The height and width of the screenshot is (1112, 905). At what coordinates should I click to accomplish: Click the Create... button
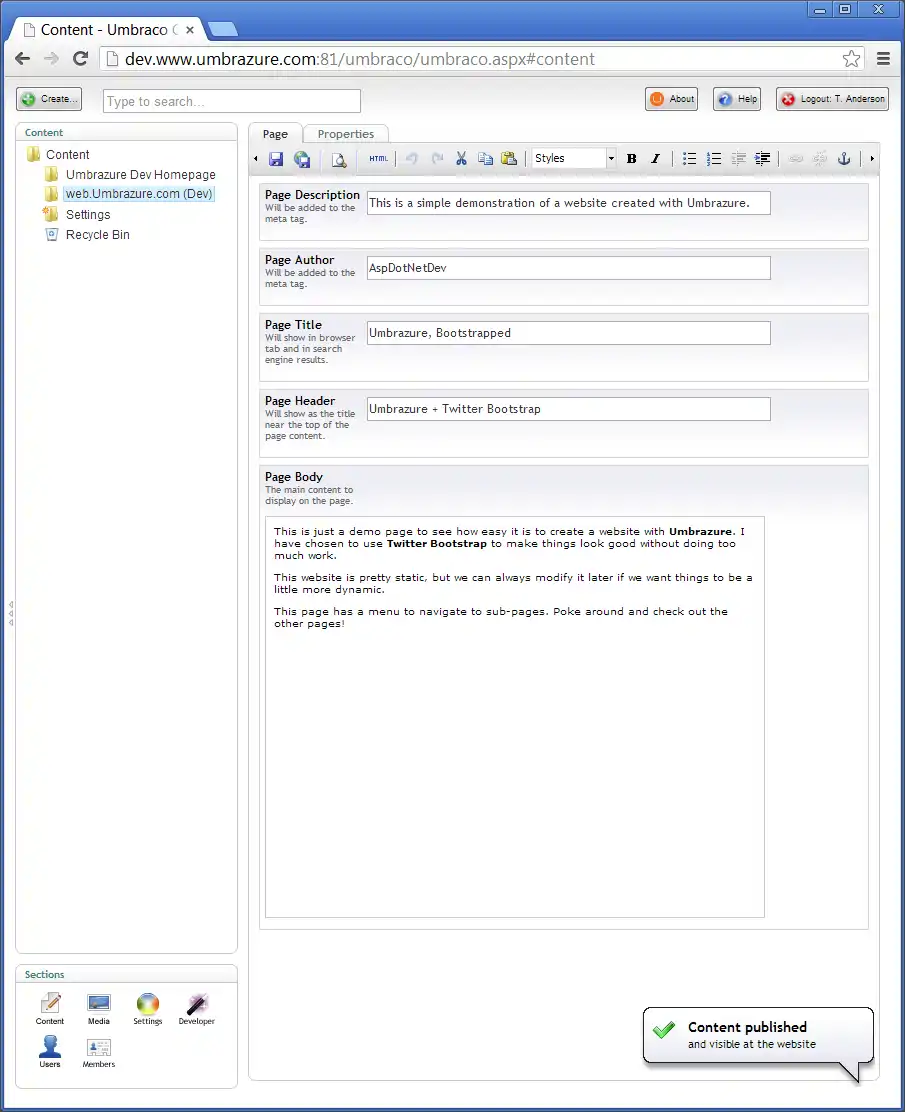49,99
